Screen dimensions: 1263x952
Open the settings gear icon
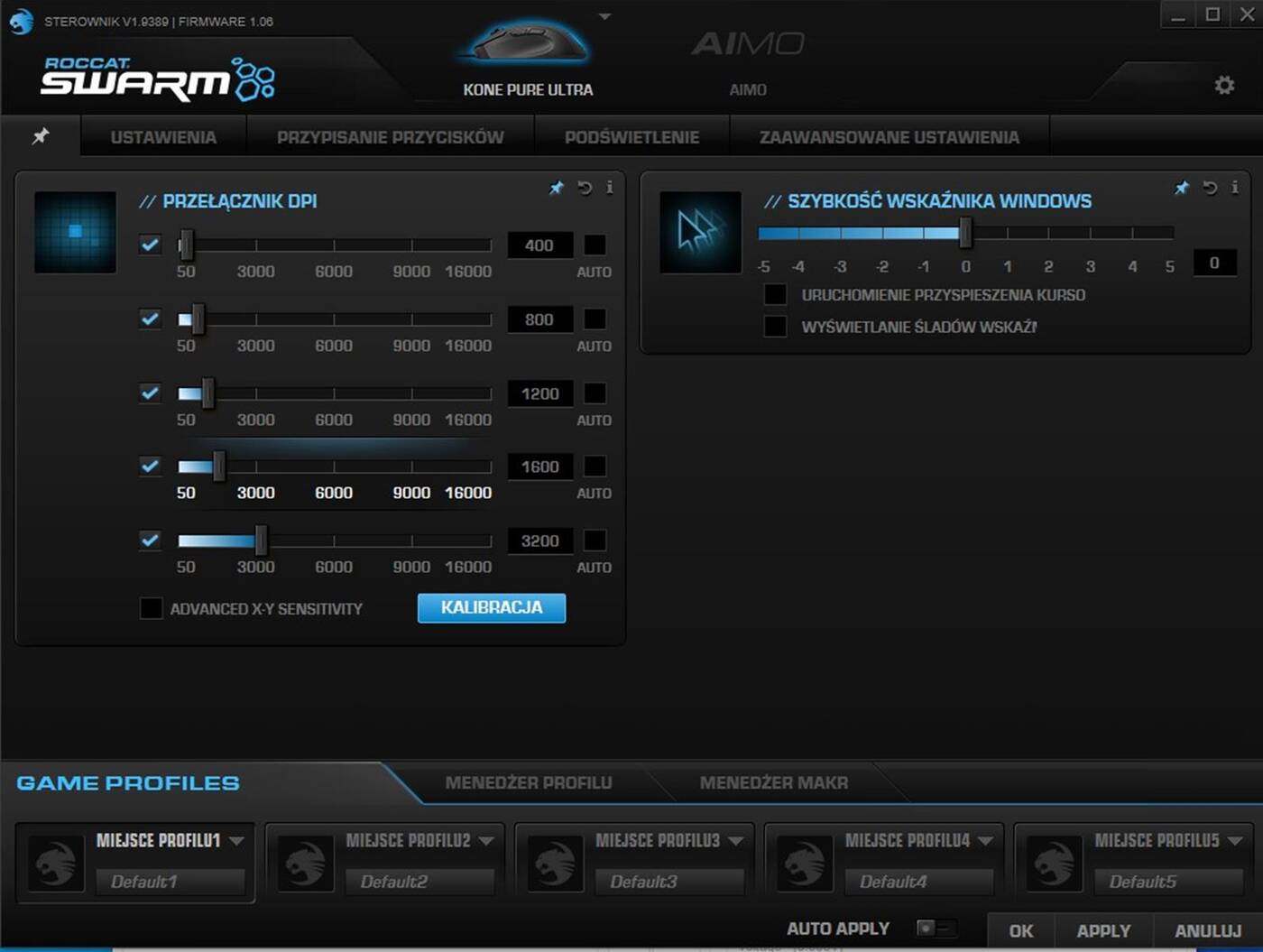point(1224,84)
